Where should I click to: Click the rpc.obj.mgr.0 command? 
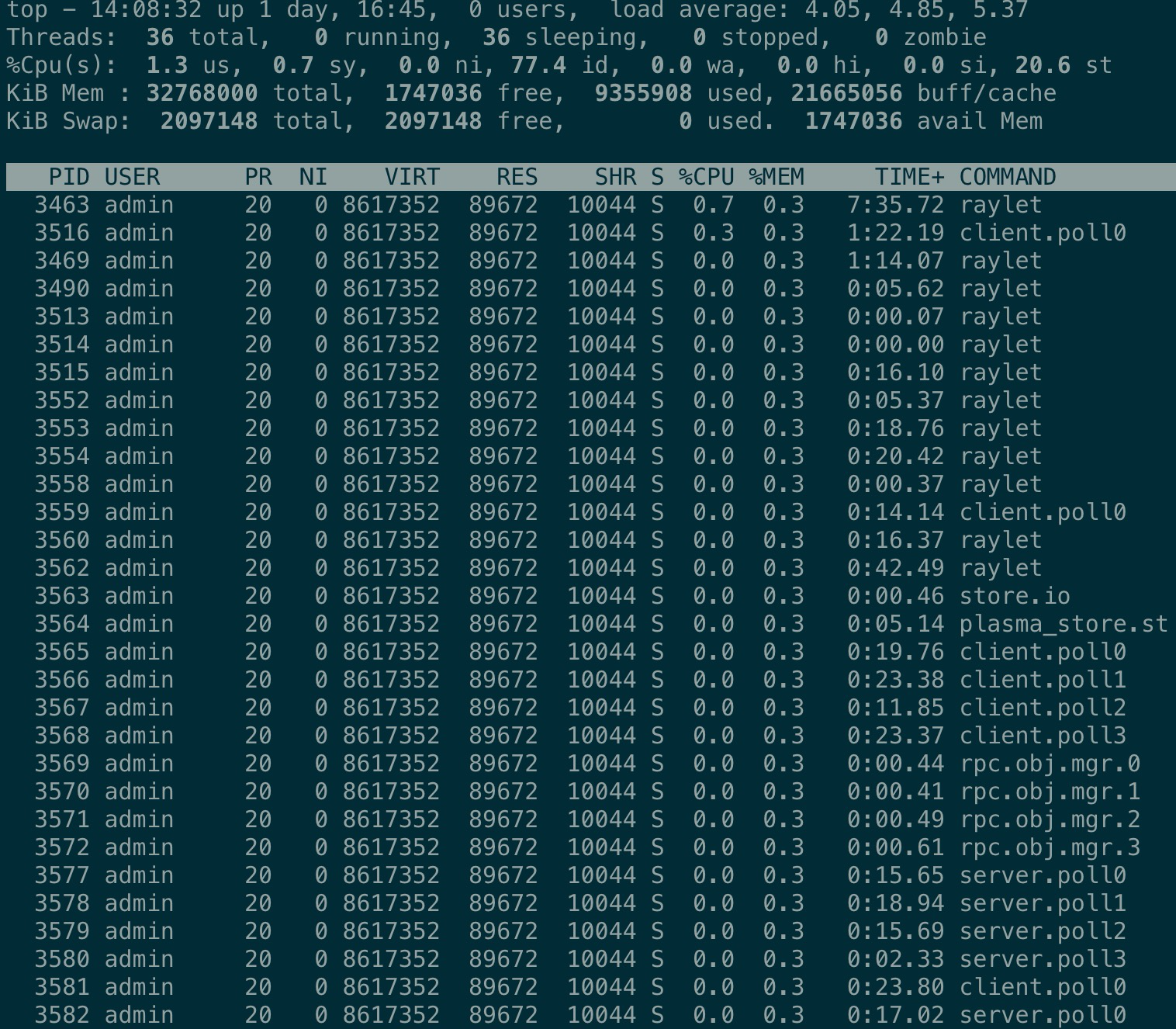1050,764
